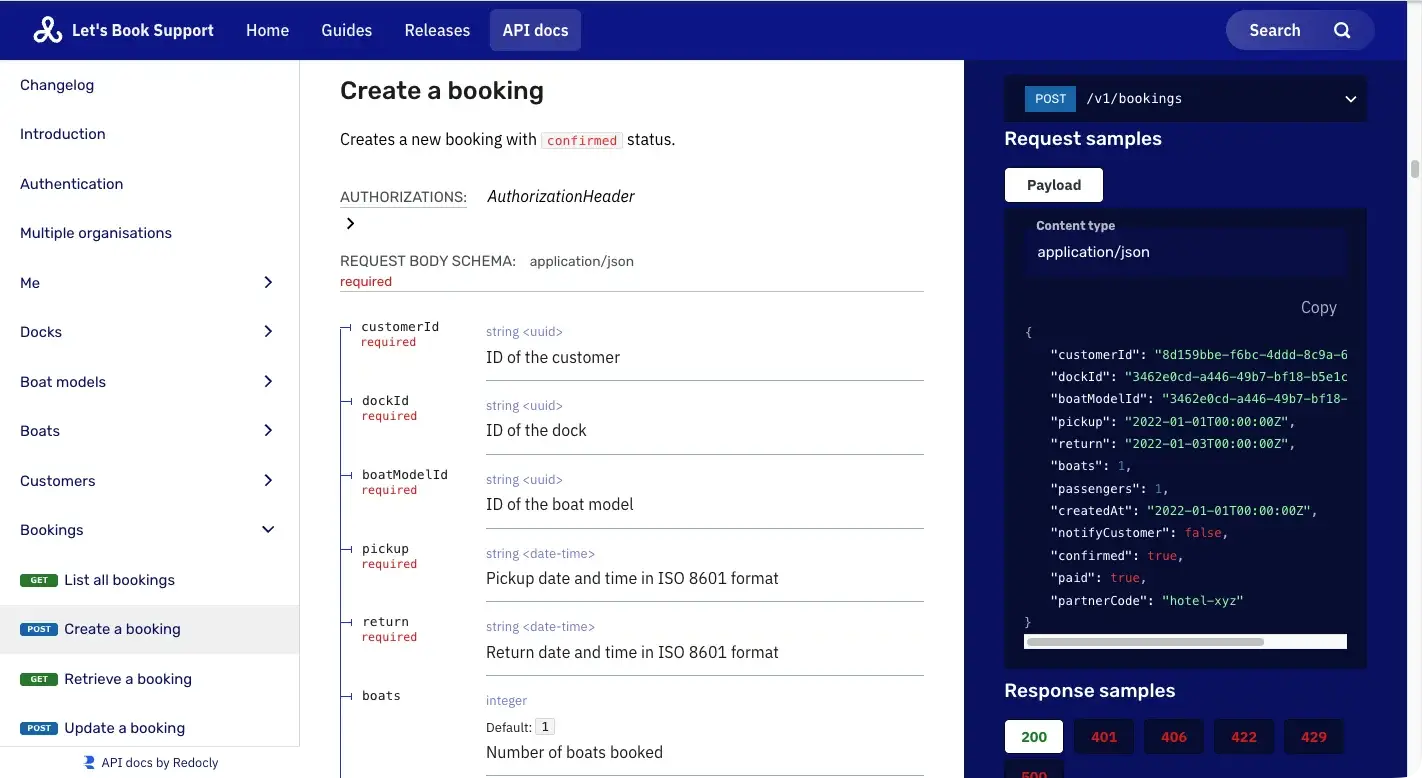
Task: Open the List all bookings endpoint
Action: (150, 580)
